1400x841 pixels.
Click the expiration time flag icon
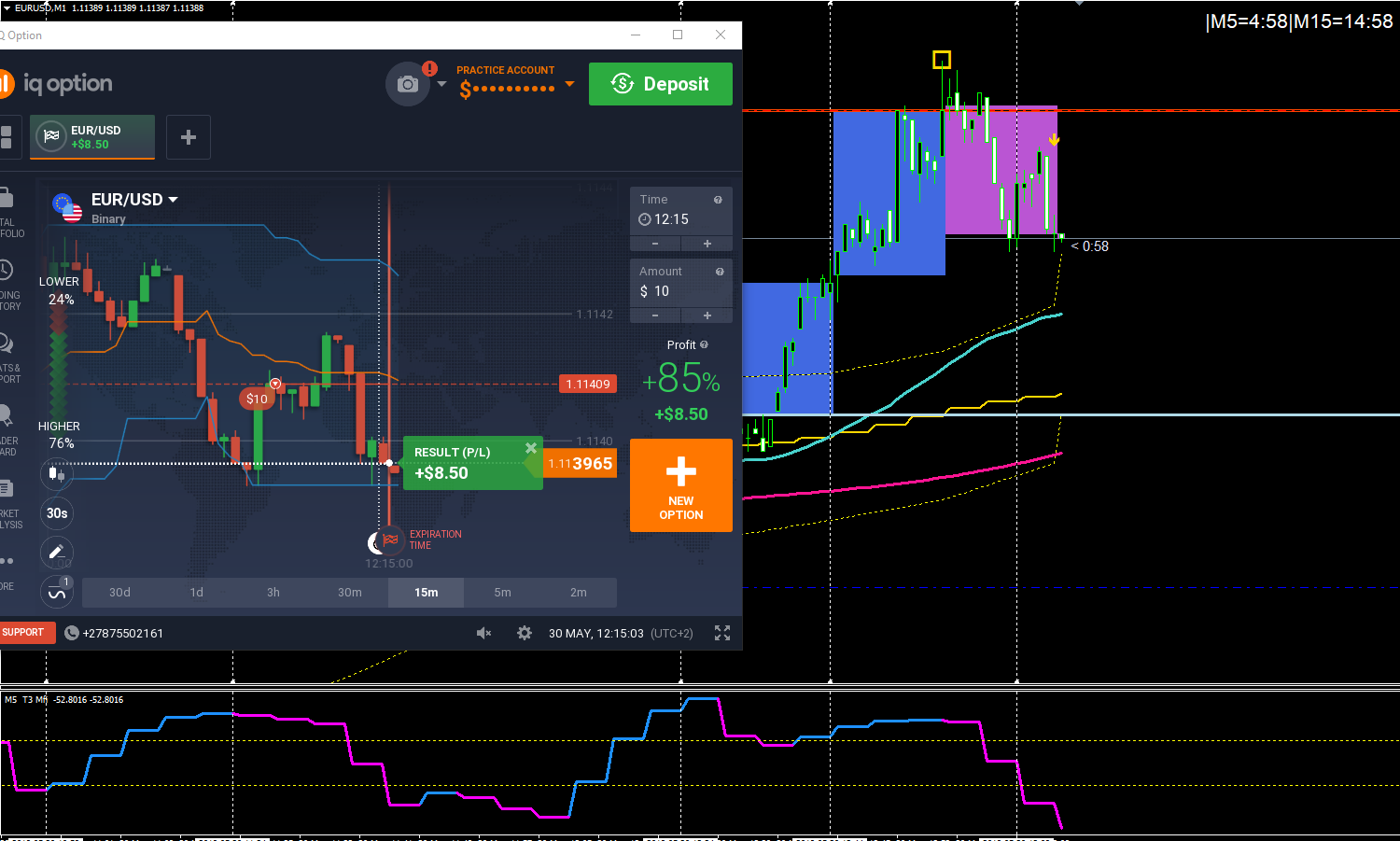pyautogui.click(x=390, y=540)
